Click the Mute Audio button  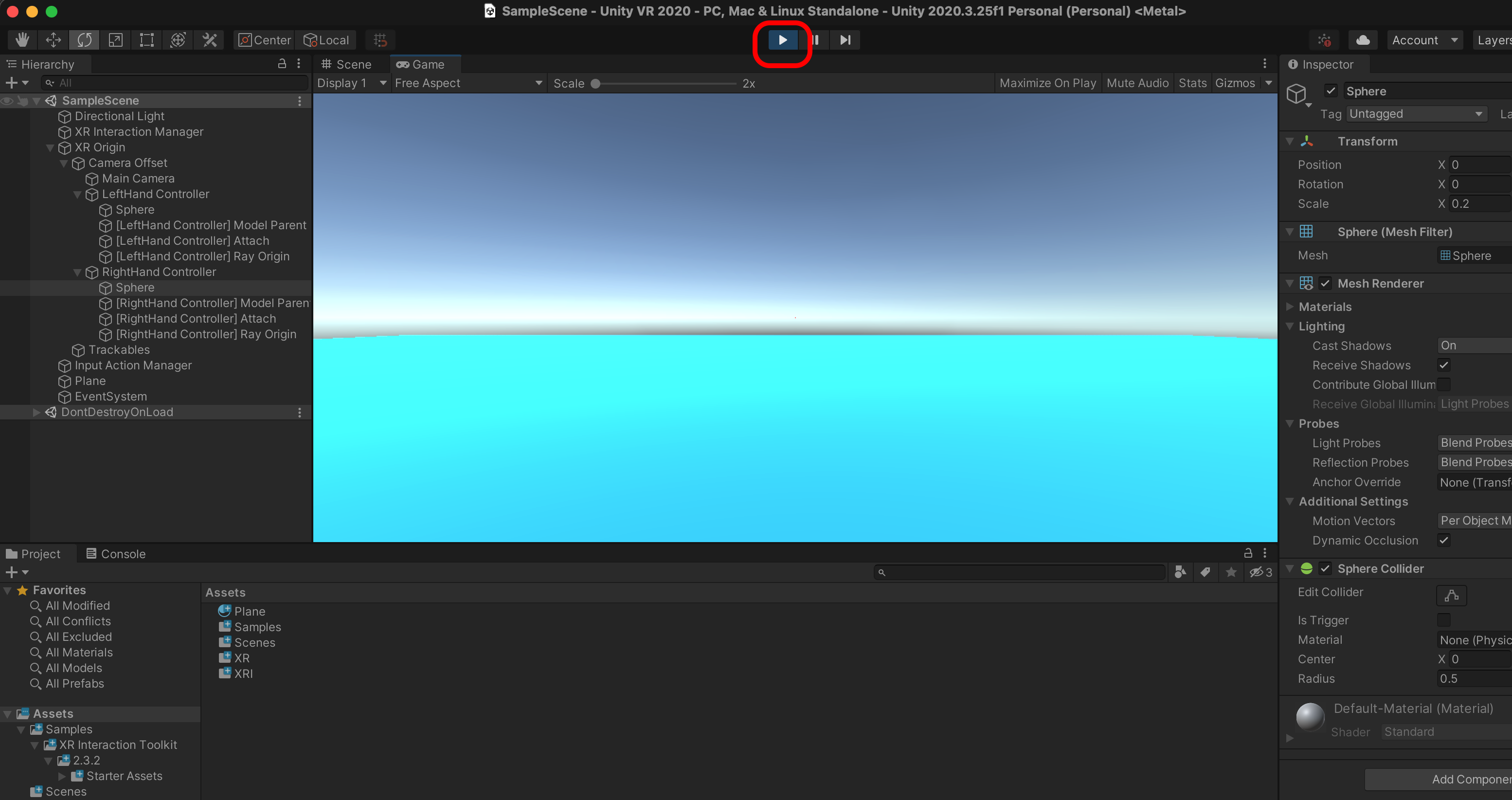click(1137, 83)
